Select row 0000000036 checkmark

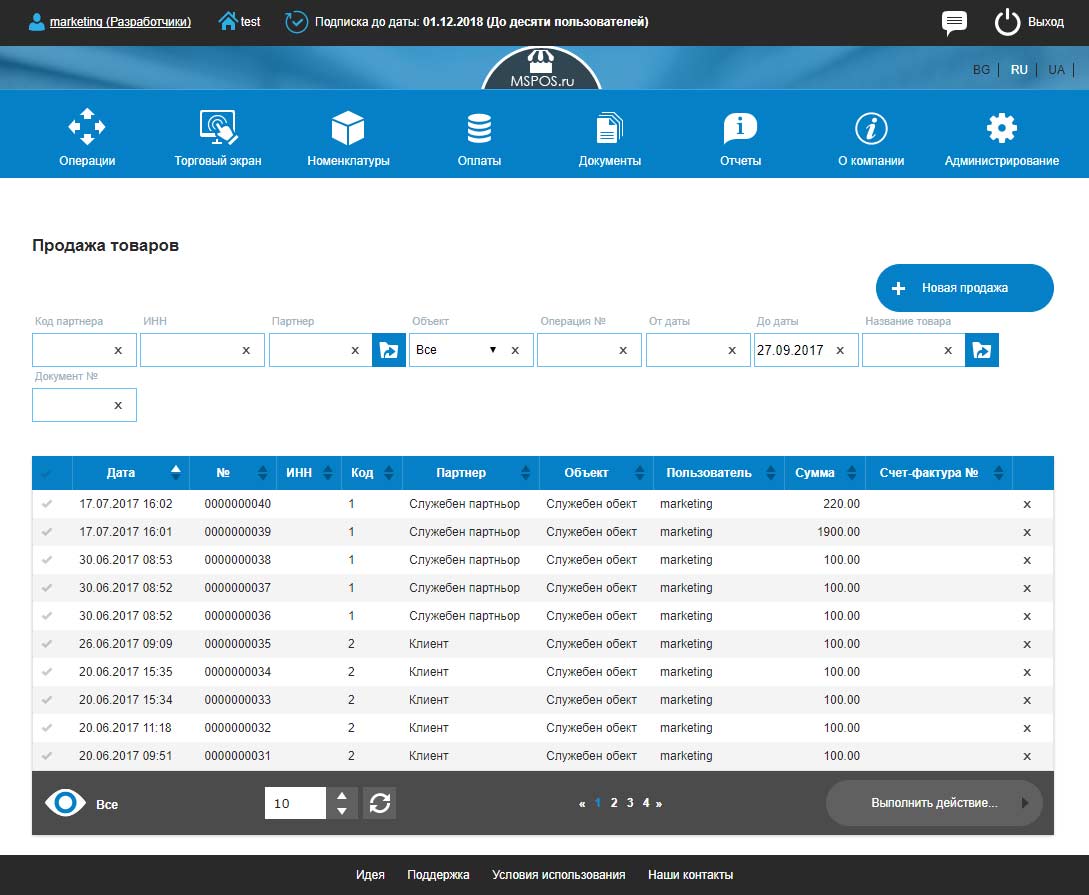[47, 616]
